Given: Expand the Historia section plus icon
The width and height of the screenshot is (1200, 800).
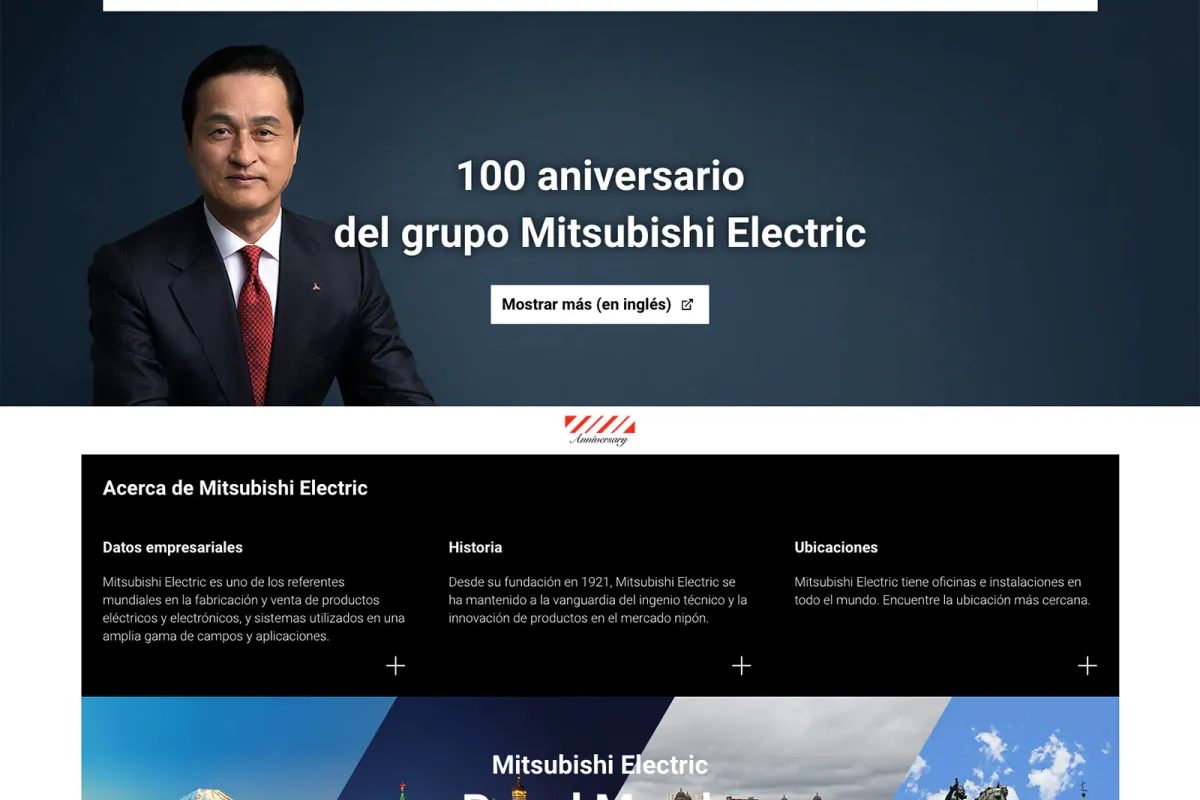Looking at the screenshot, I should (741, 666).
